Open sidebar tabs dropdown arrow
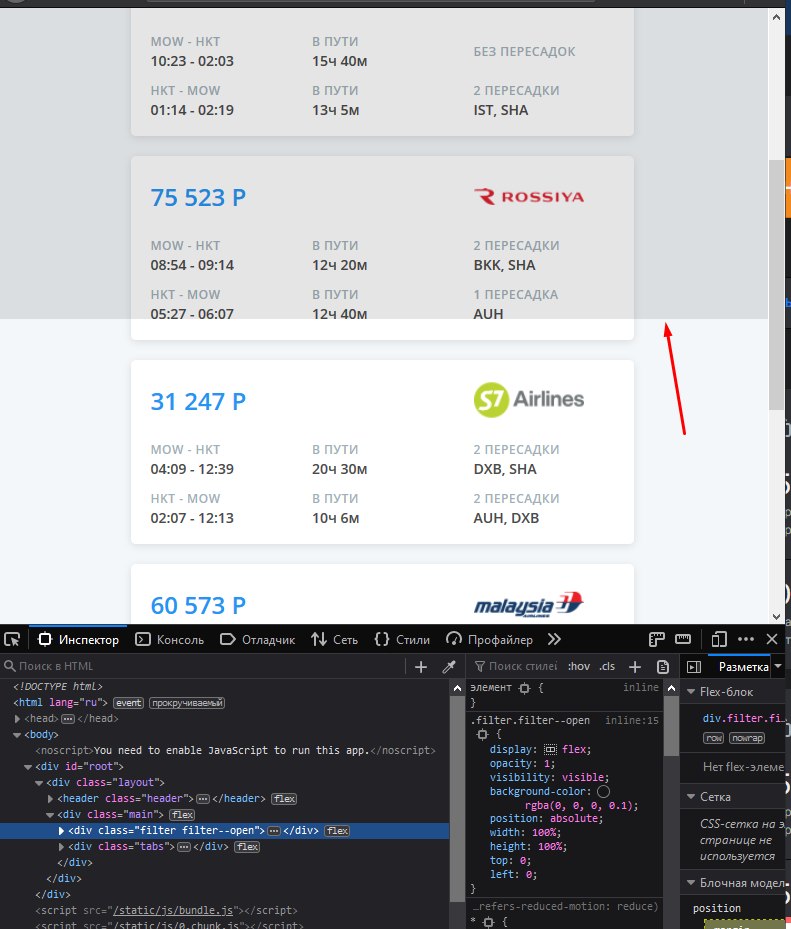The height and width of the screenshot is (929, 791). coord(779,667)
